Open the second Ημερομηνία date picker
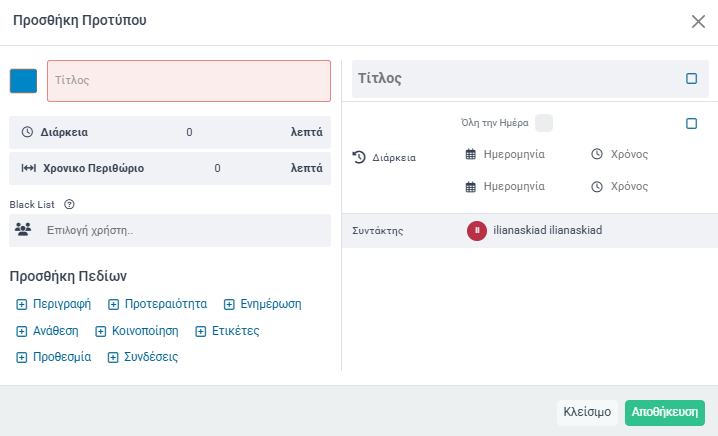The width and height of the screenshot is (718, 436). click(x=514, y=186)
